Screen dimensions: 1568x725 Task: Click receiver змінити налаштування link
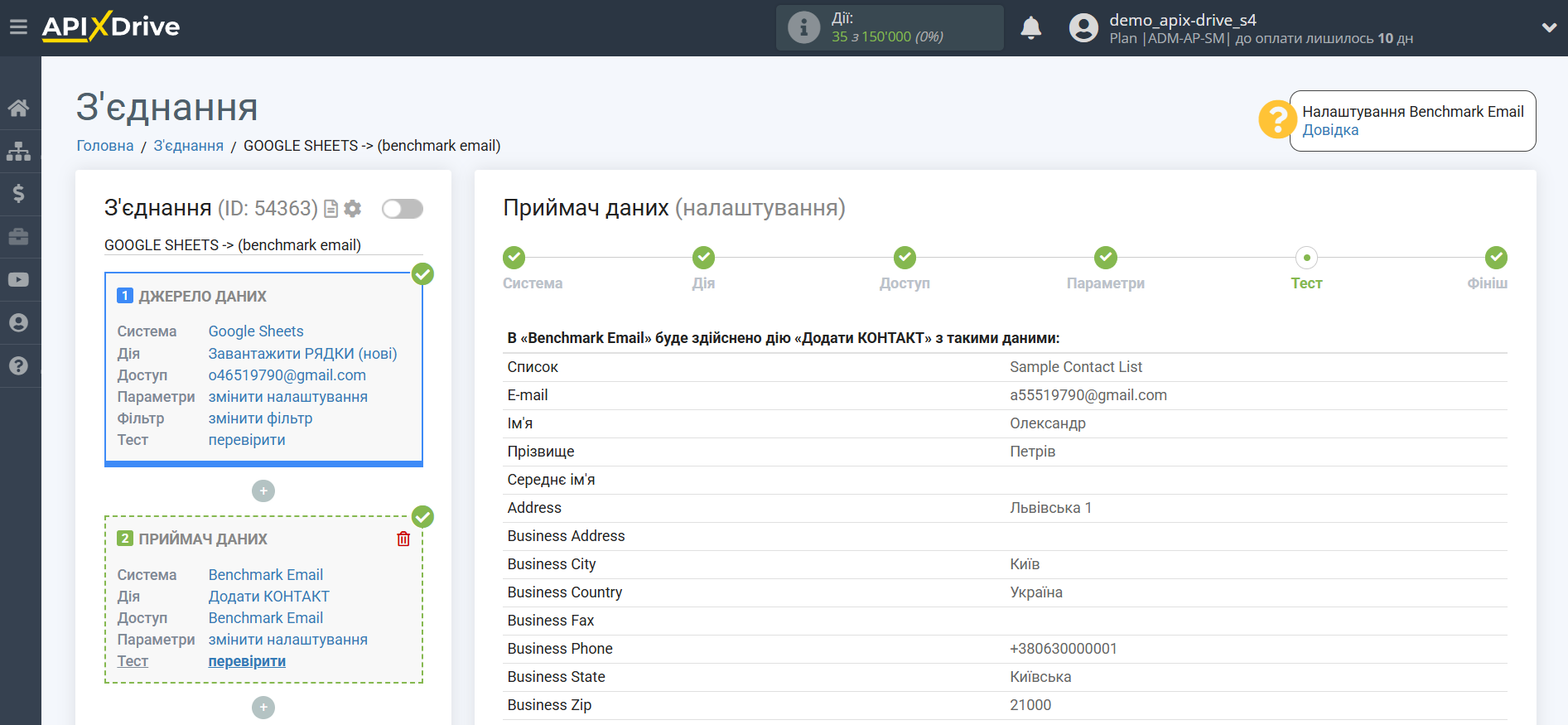pyautogui.click(x=287, y=640)
